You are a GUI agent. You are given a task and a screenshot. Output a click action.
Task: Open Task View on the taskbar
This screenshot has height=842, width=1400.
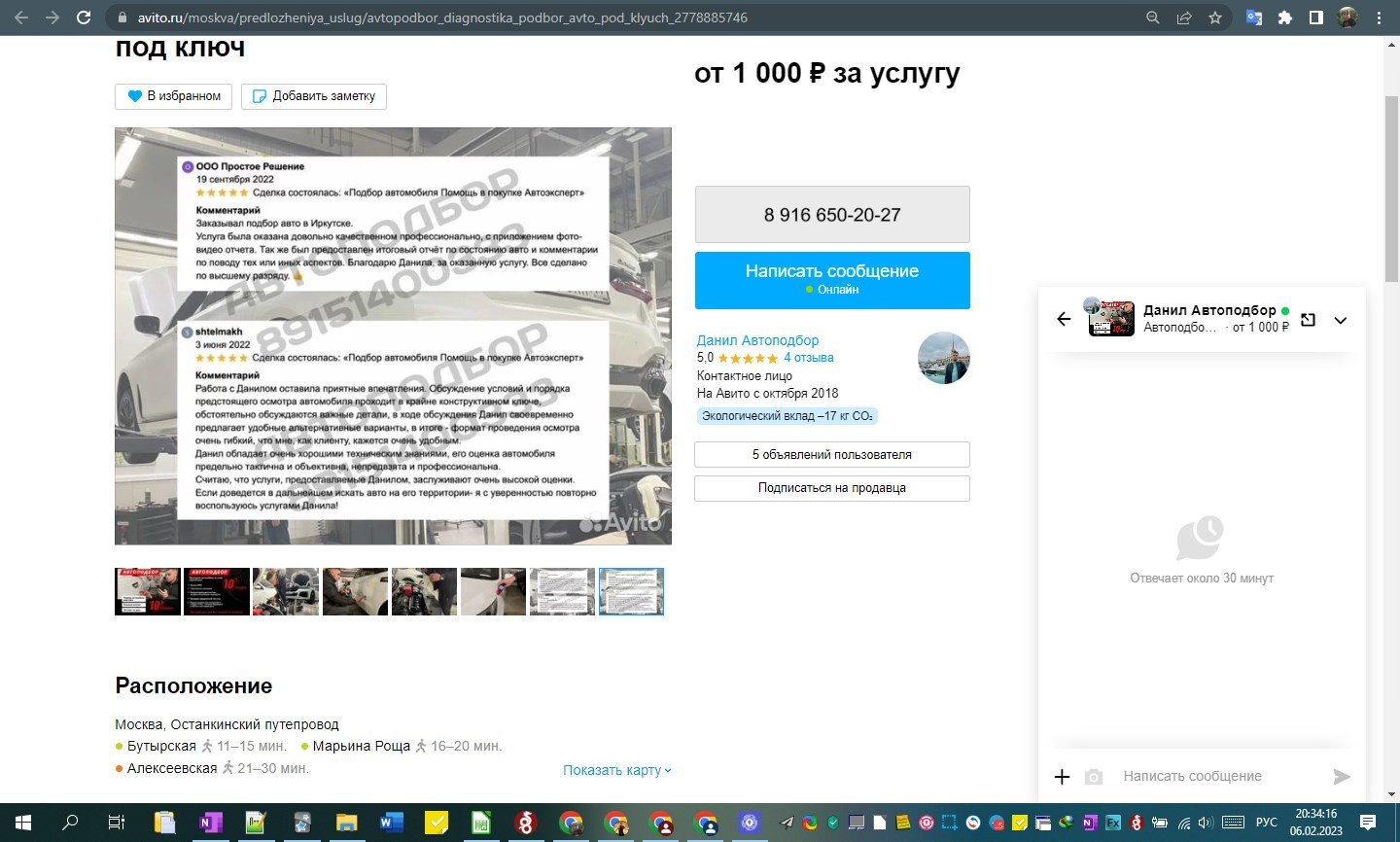click(x=116, y=823)
